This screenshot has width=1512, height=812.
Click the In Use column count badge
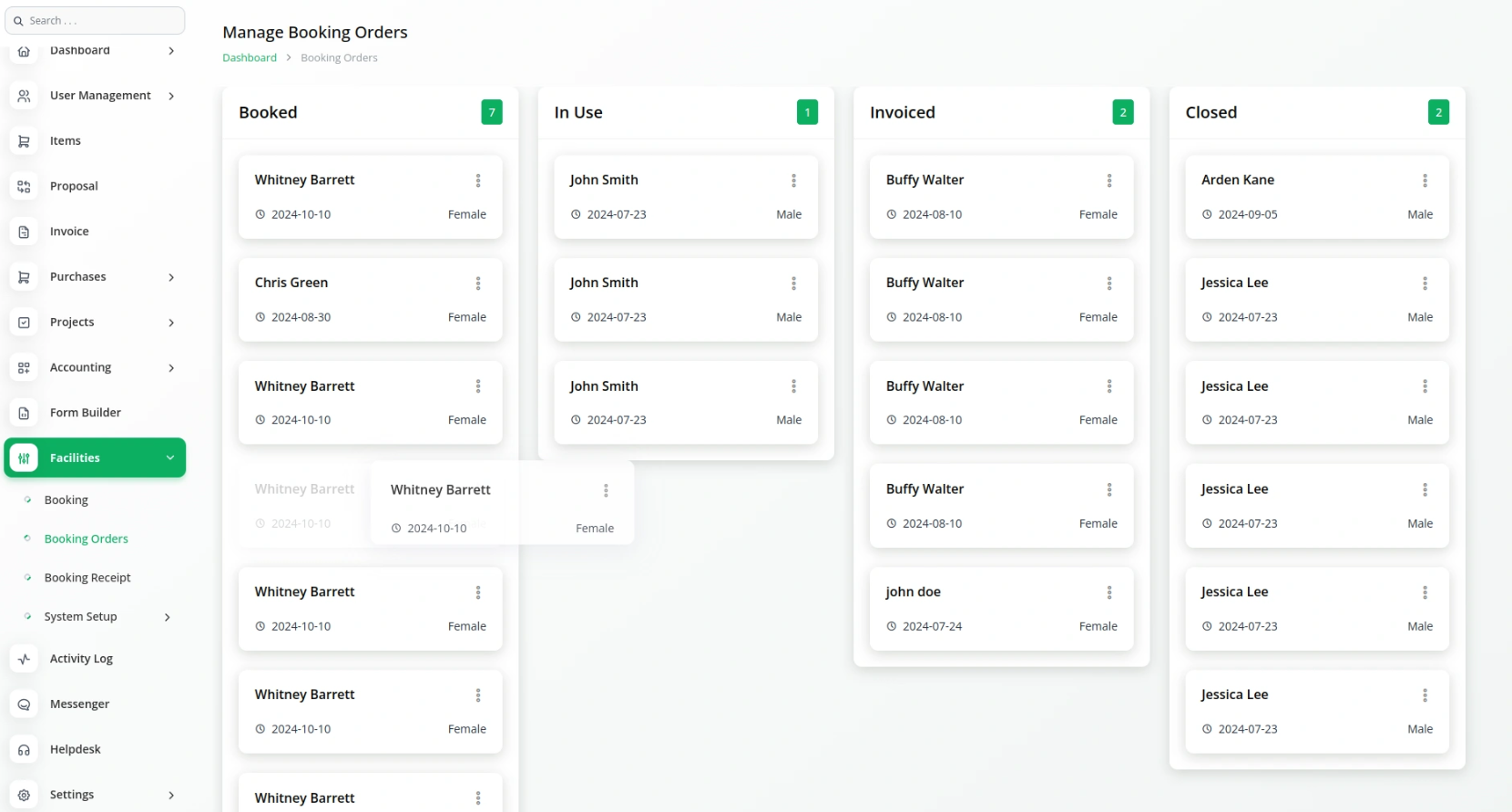(x=807, y=112)
